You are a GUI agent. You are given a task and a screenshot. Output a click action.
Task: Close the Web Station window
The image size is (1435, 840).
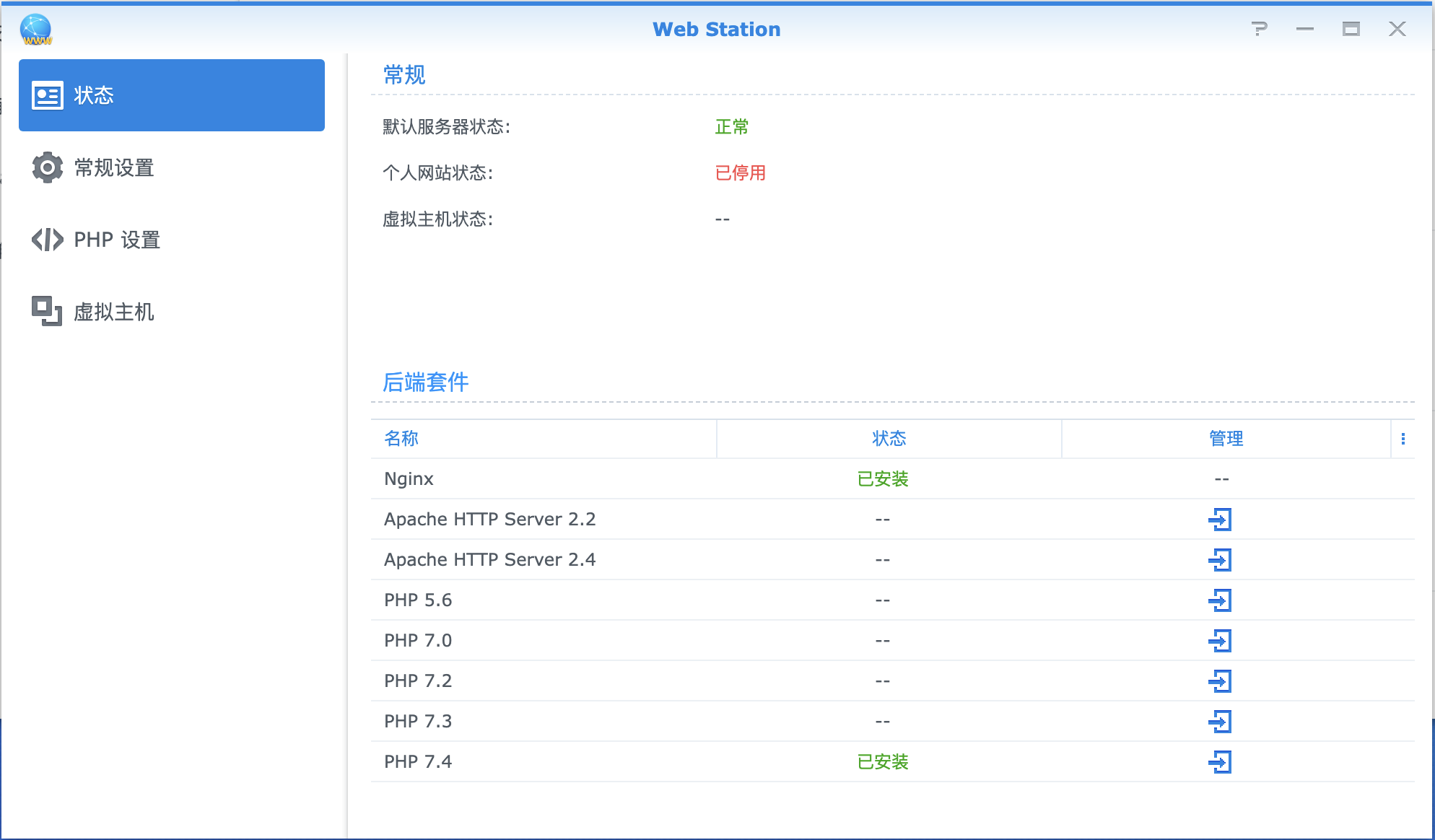pos(1397,29)
